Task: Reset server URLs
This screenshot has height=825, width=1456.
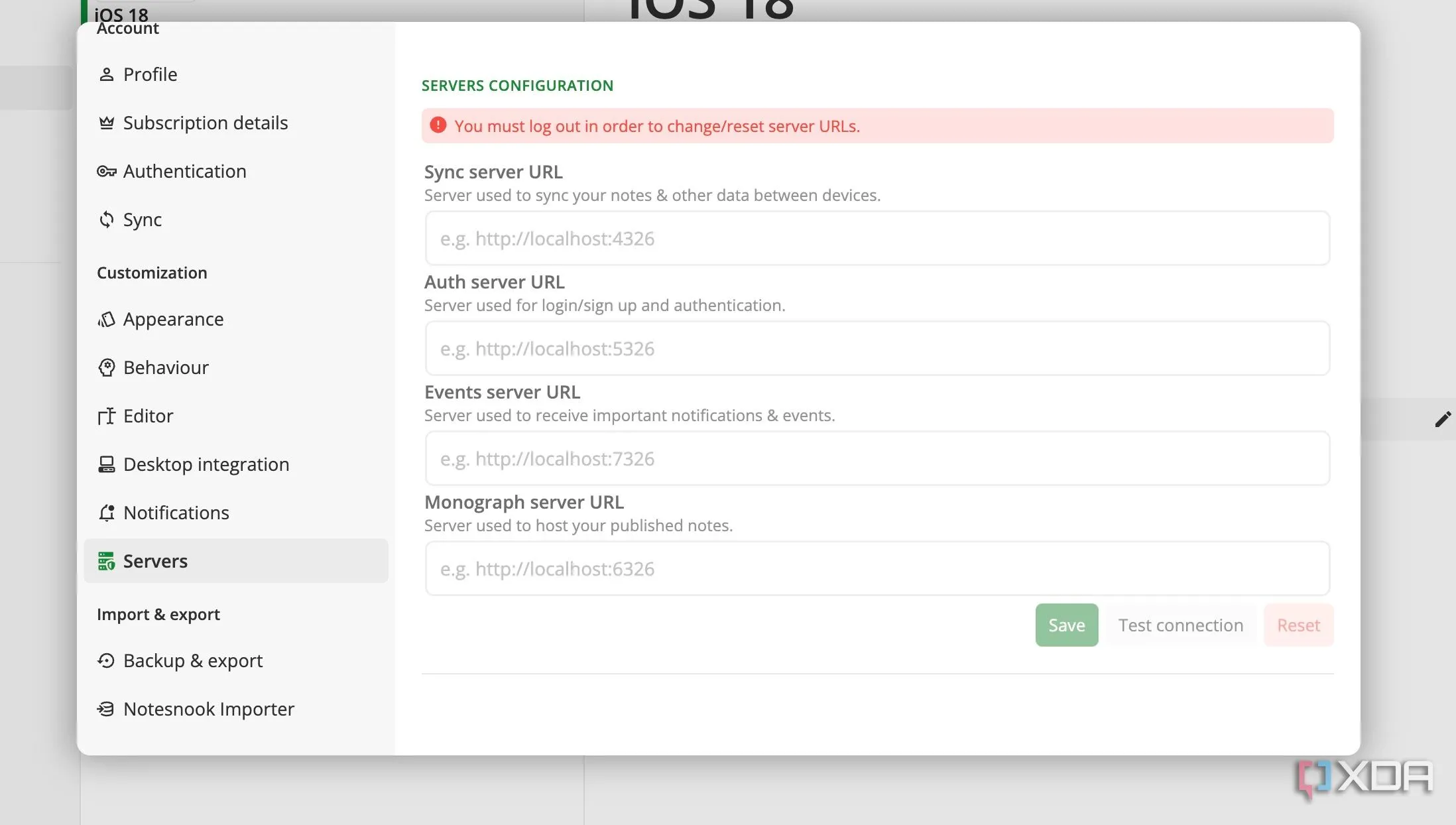Action: (1298, 625)
